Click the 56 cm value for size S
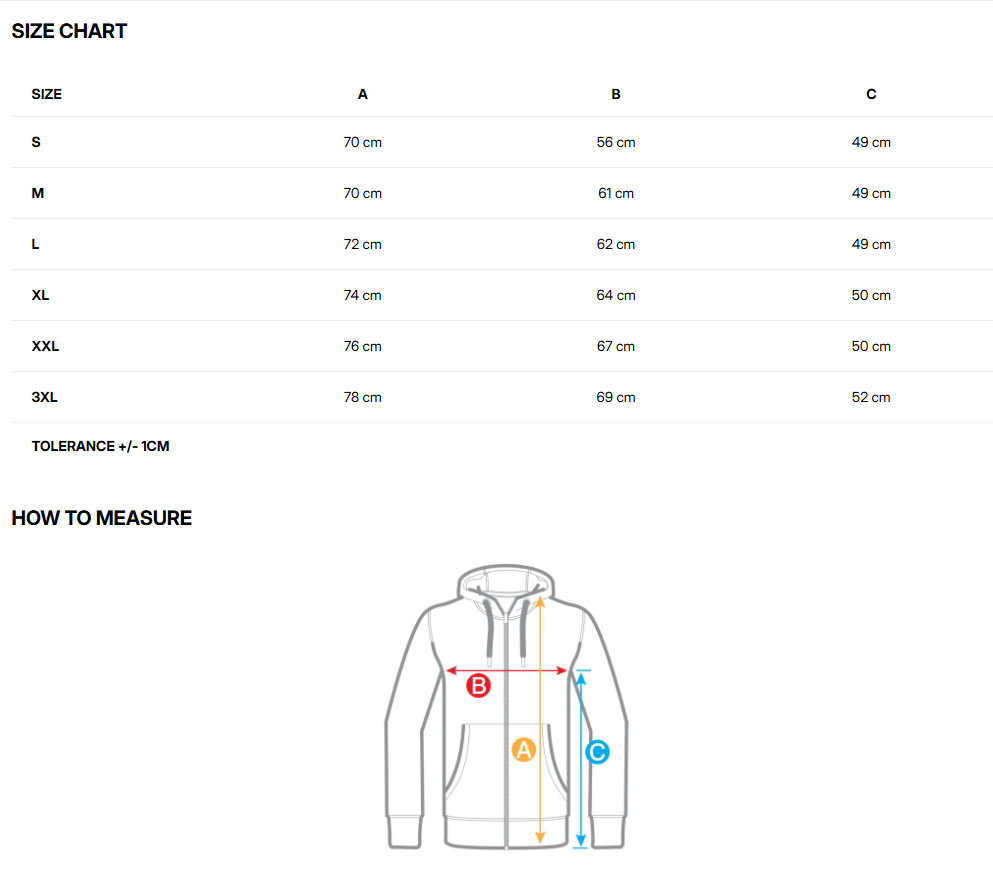This screenshot has width=993, height=882. (616, 142)
